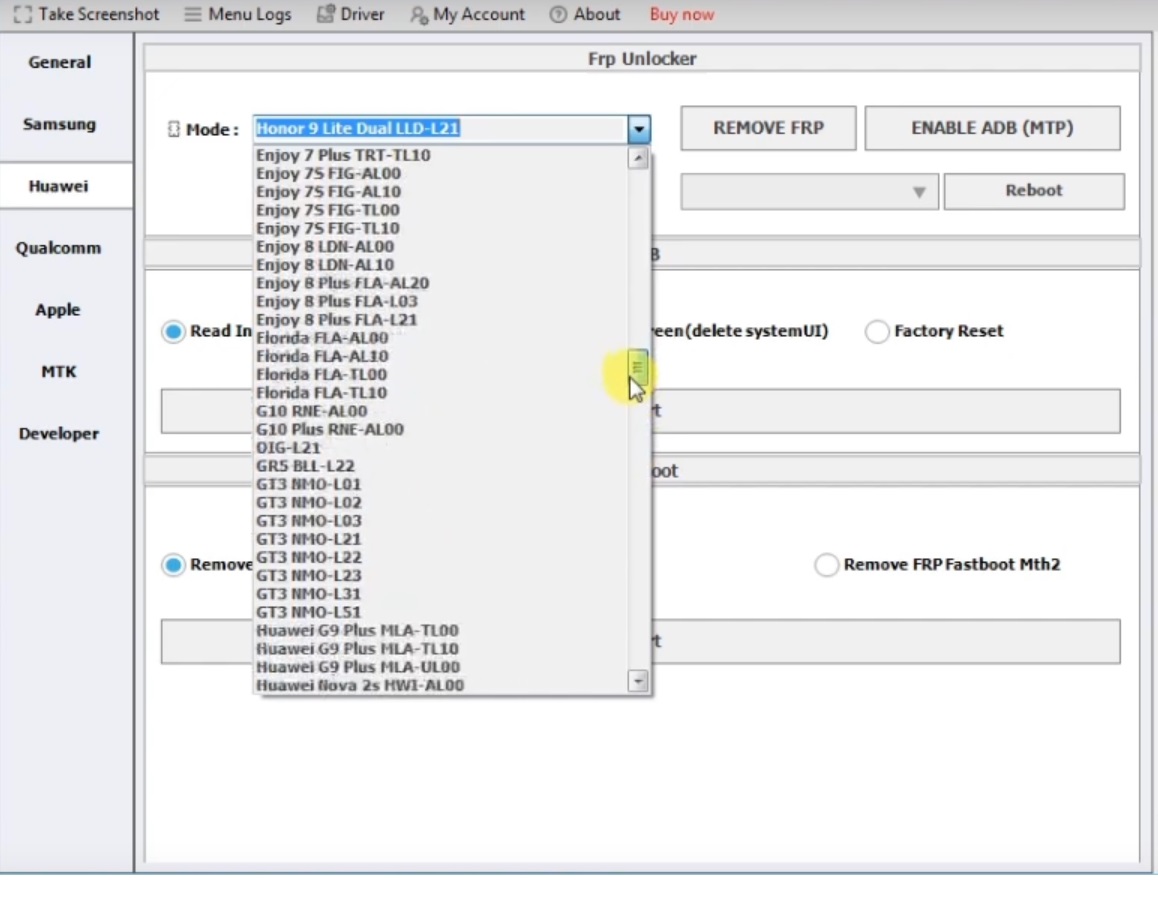Open the About menu
Viewport: 1158px width, 910px height.
585,15
